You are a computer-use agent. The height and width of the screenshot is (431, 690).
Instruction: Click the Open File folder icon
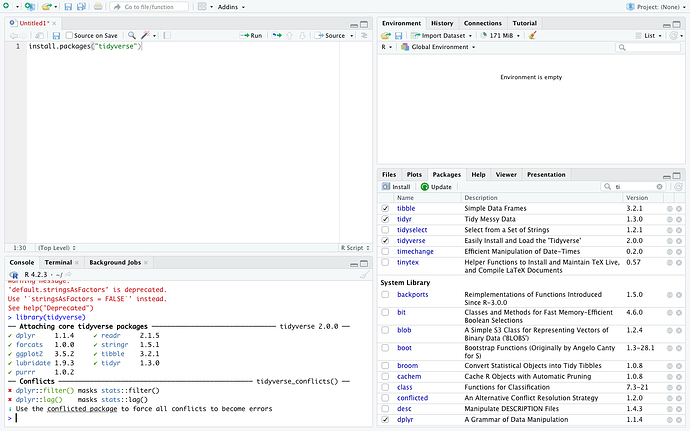46,7
